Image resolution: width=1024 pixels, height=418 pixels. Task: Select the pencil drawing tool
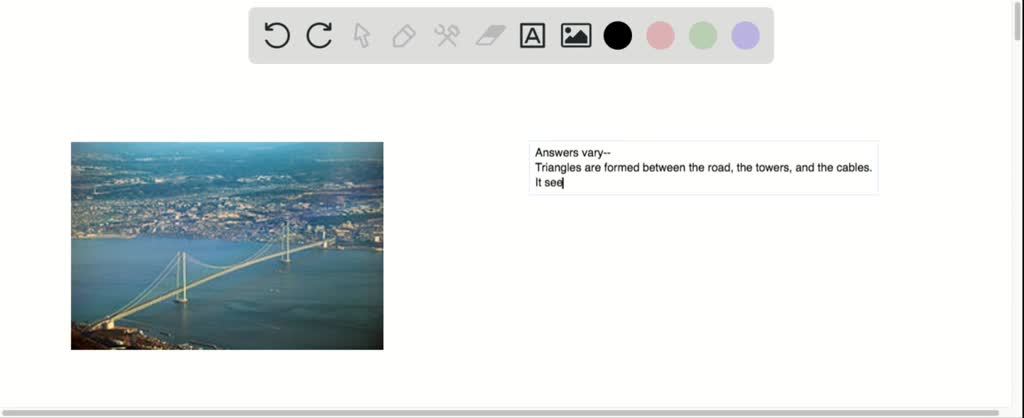[x=404, y=36]
